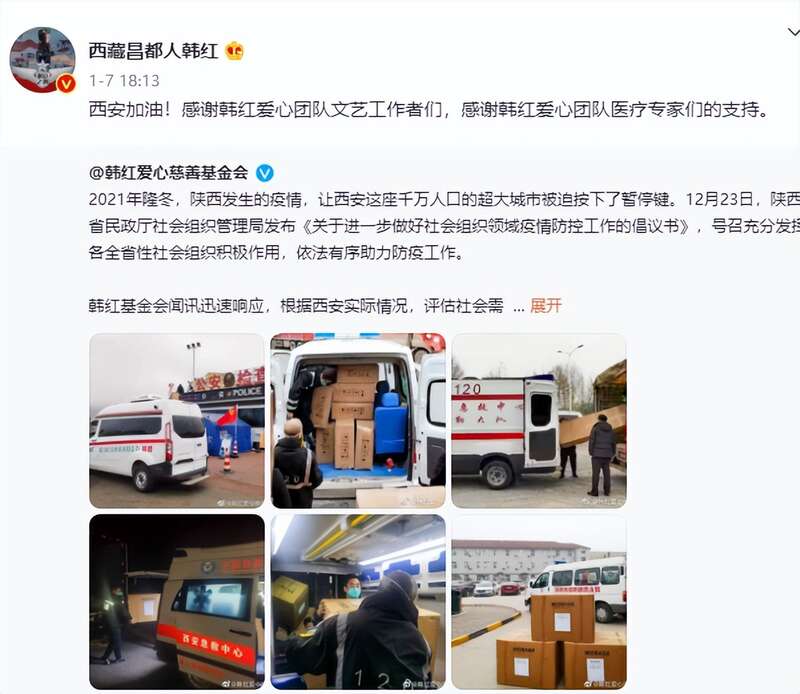Screen dimensions: 800x694
Task: Open the post options chevron at top right
Action: pos(793,33)
